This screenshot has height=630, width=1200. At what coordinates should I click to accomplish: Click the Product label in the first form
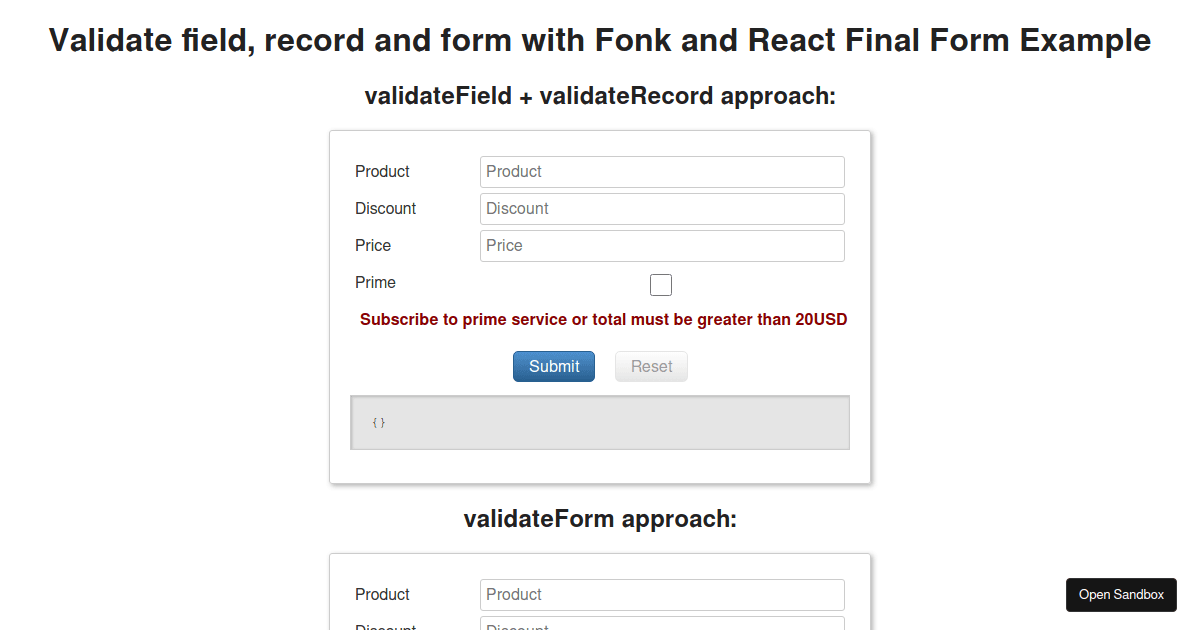(x=382, y=172)
